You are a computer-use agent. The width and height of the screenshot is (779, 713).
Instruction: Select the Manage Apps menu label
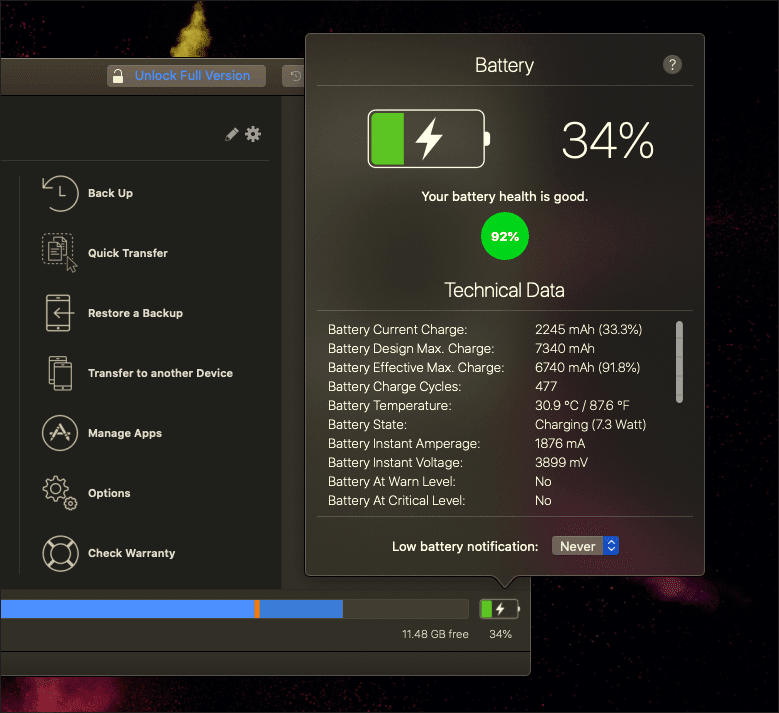125,433
